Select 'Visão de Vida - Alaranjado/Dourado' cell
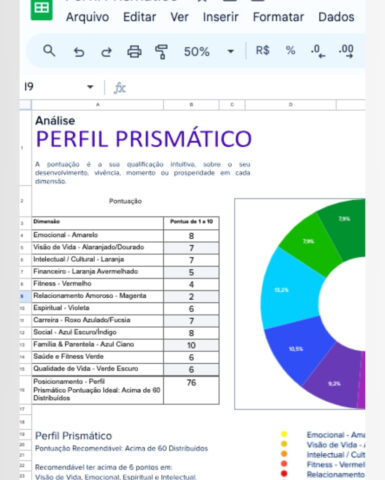Viewport: 385px width, 480px height. (98, 247)
